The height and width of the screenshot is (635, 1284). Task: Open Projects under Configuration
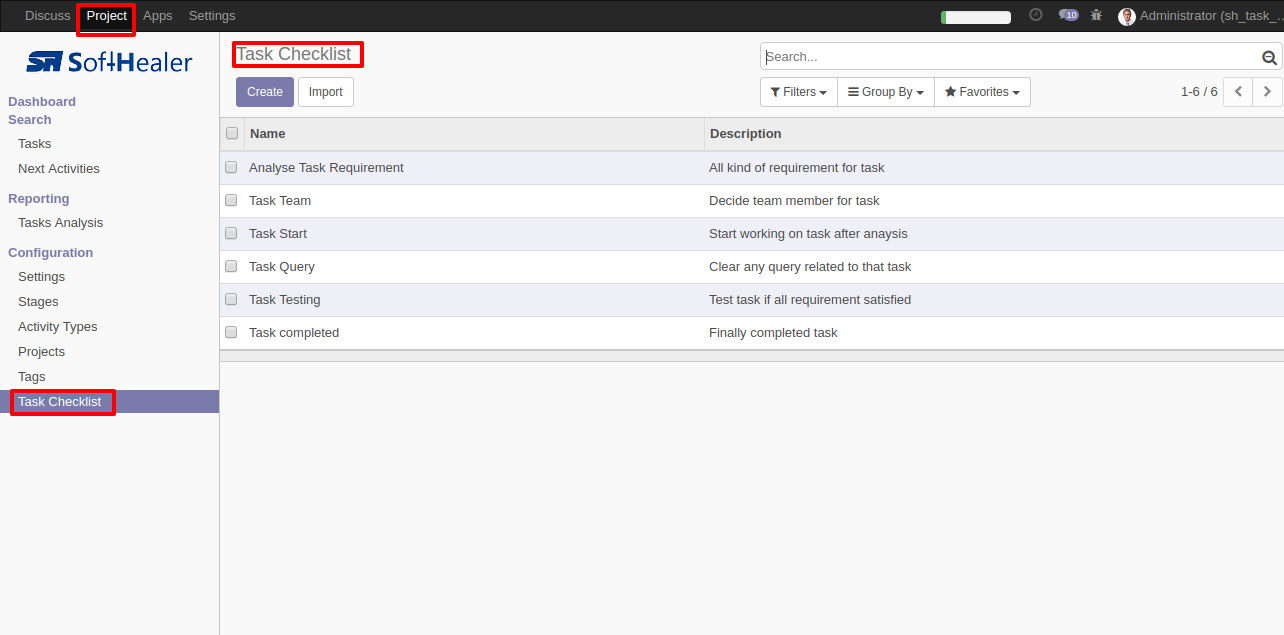pyautogui.click(x=41, y=352)
